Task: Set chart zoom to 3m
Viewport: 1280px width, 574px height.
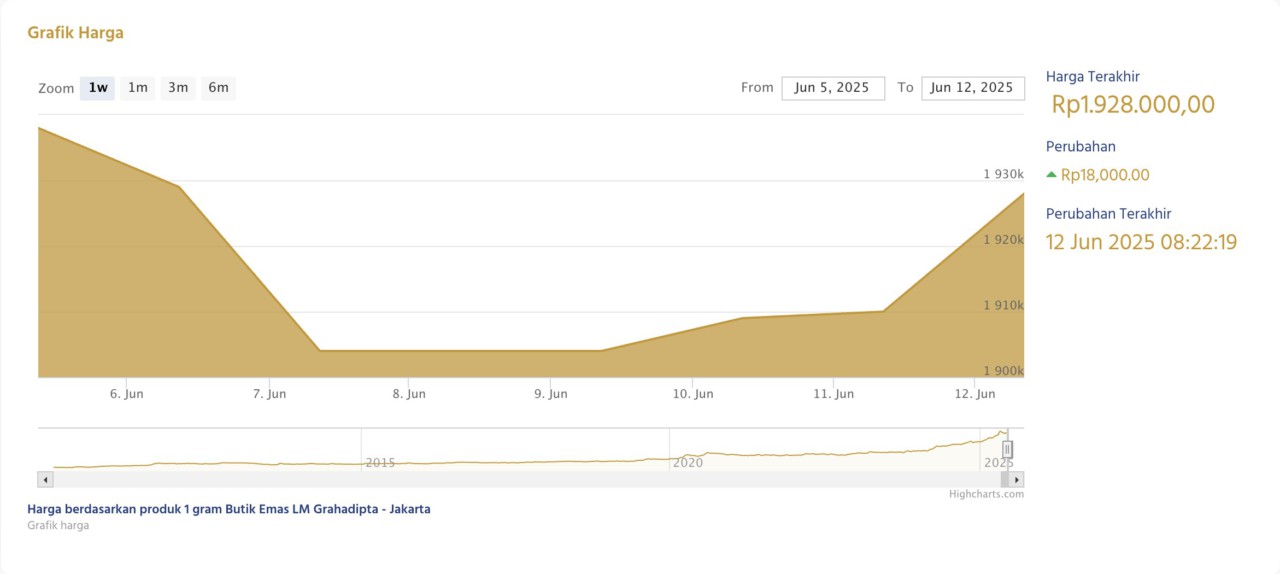Action: pyautogui.click(x=178, y=88)
